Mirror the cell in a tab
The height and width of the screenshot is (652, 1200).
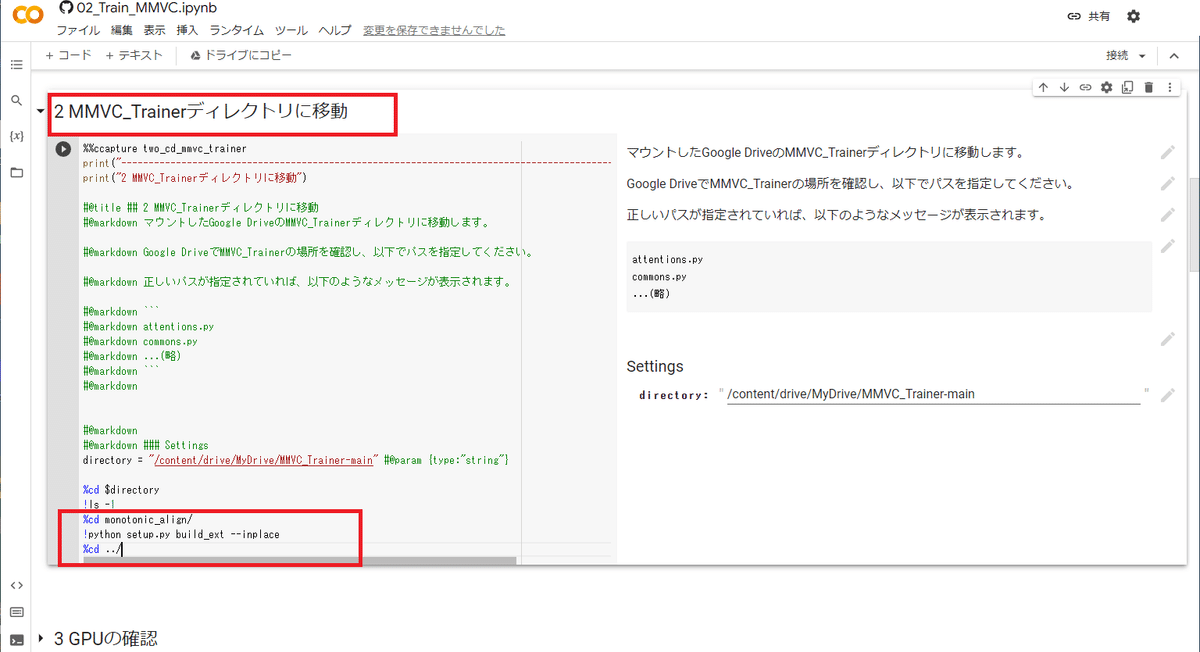point(1127,88)
